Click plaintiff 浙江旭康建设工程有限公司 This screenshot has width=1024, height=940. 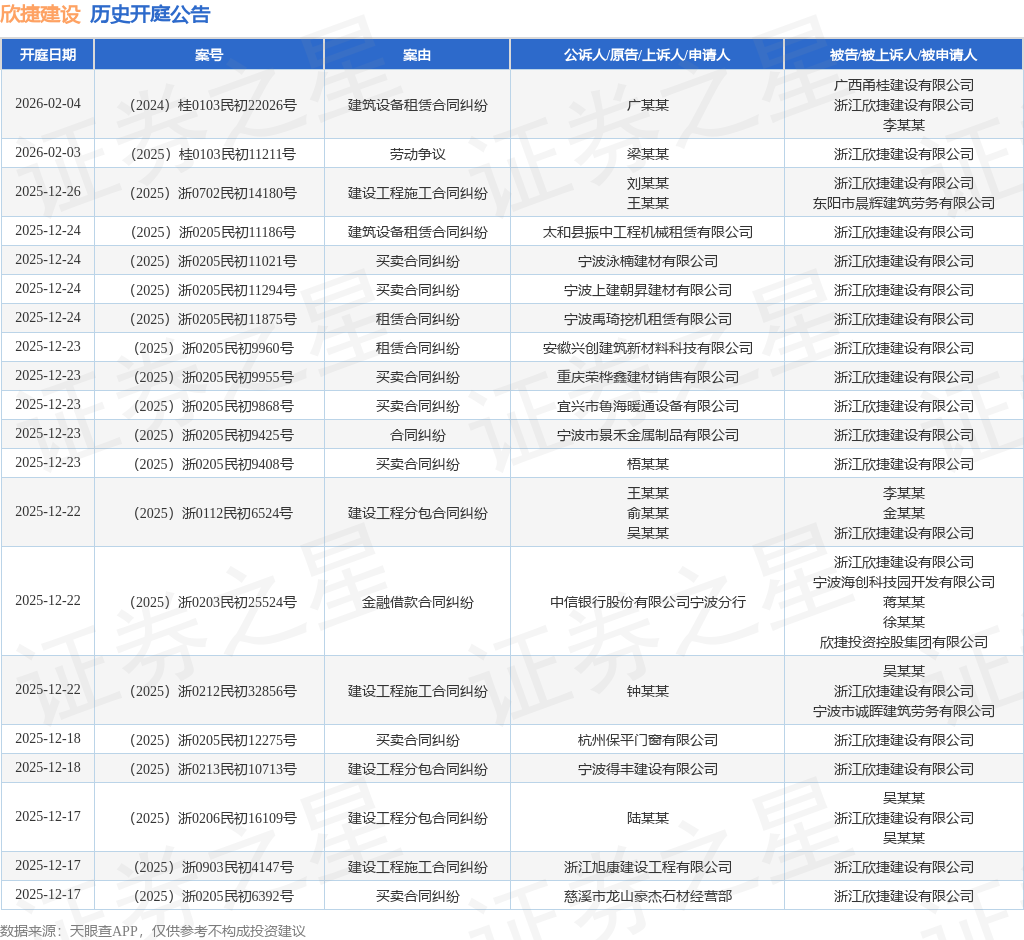647,867
